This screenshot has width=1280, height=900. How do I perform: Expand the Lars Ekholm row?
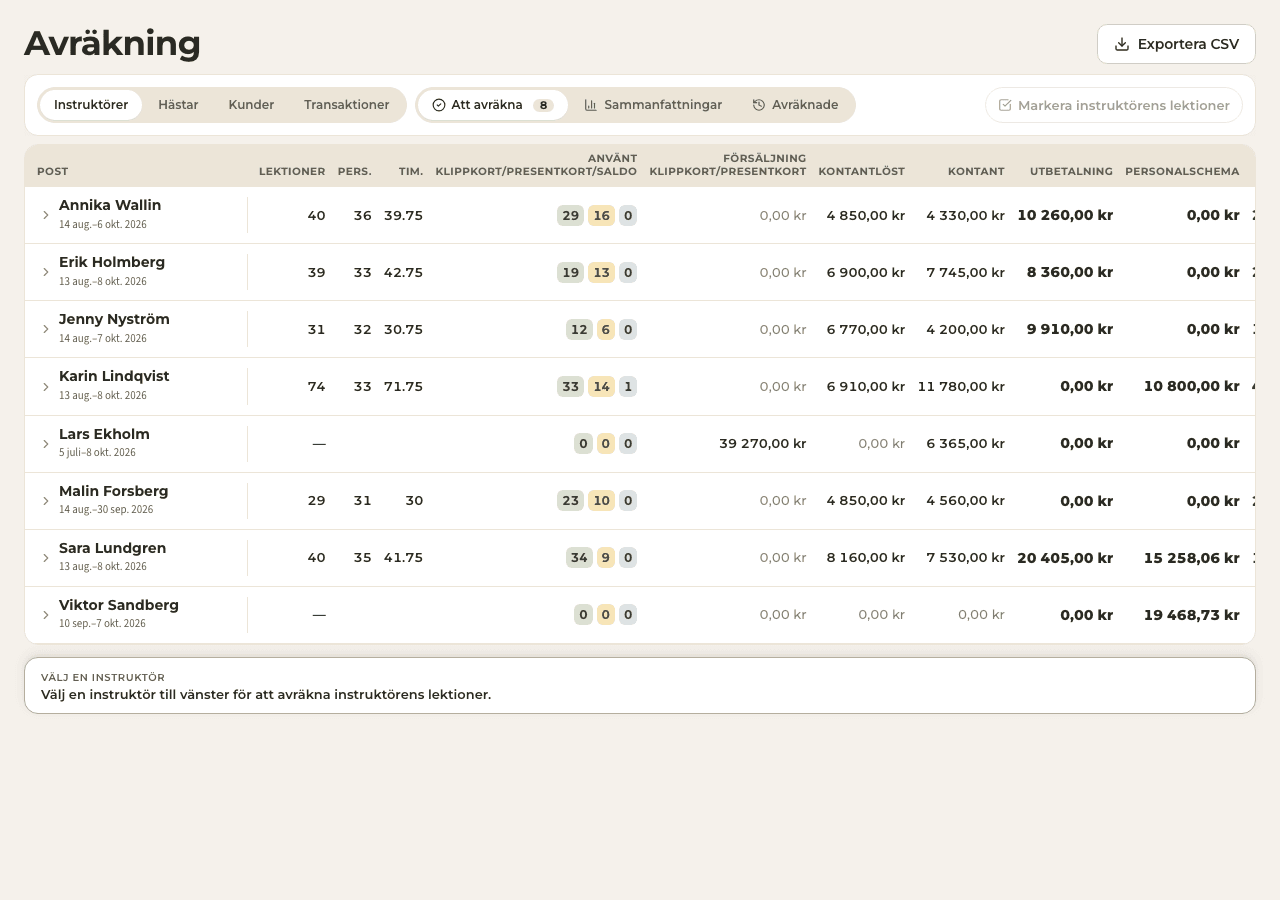tap(45, 443)
